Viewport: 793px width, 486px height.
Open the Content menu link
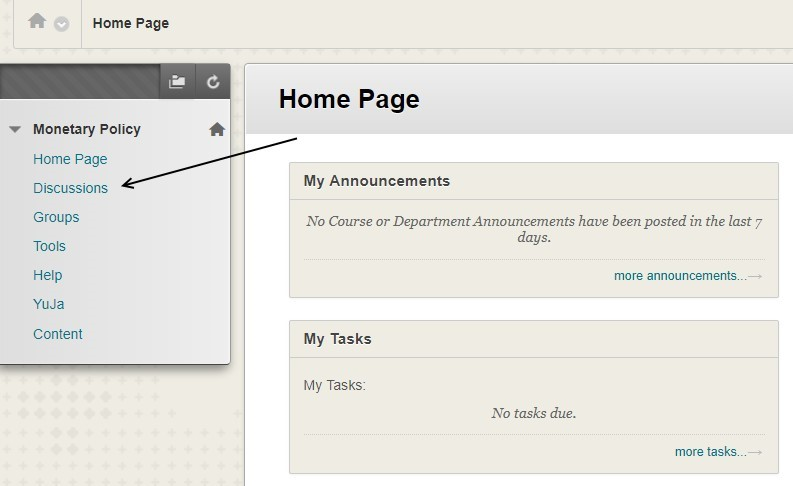58,334
